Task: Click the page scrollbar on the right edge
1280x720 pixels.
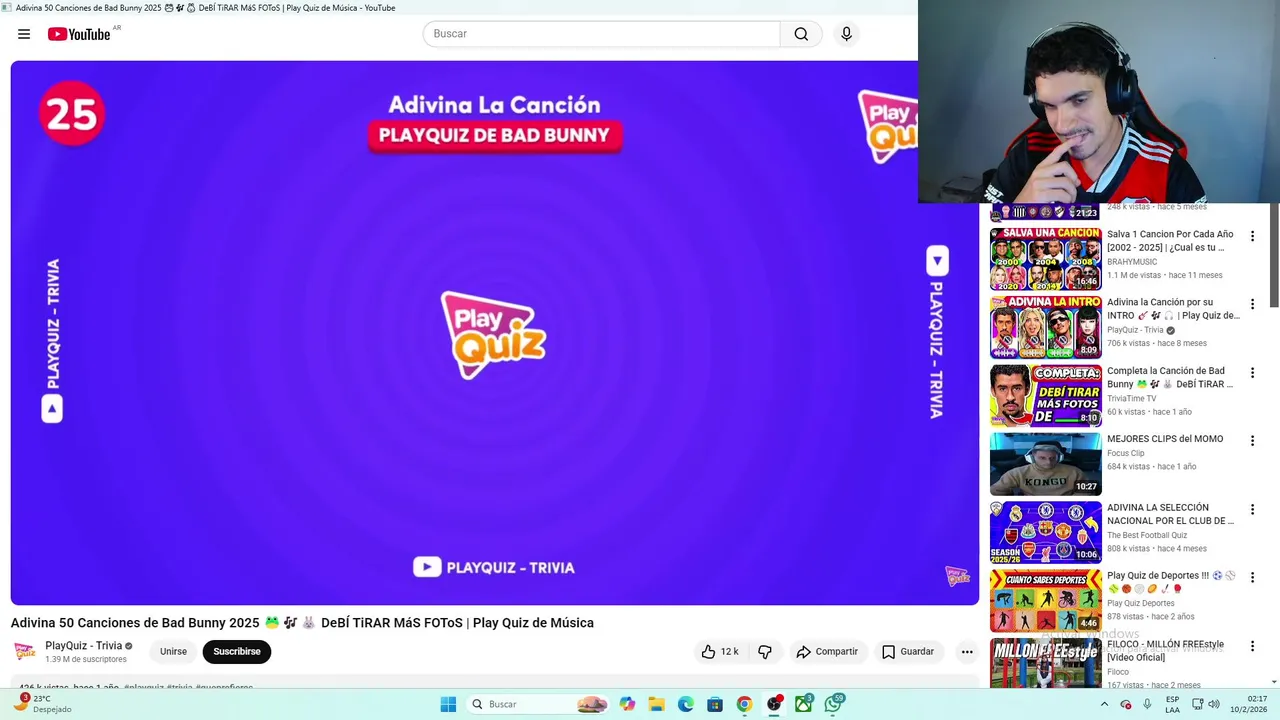Action: pos(1274,255)
